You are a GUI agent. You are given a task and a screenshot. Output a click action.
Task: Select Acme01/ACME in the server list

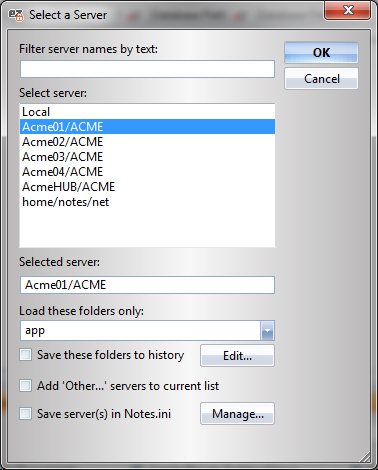click(x=147, y=127)
